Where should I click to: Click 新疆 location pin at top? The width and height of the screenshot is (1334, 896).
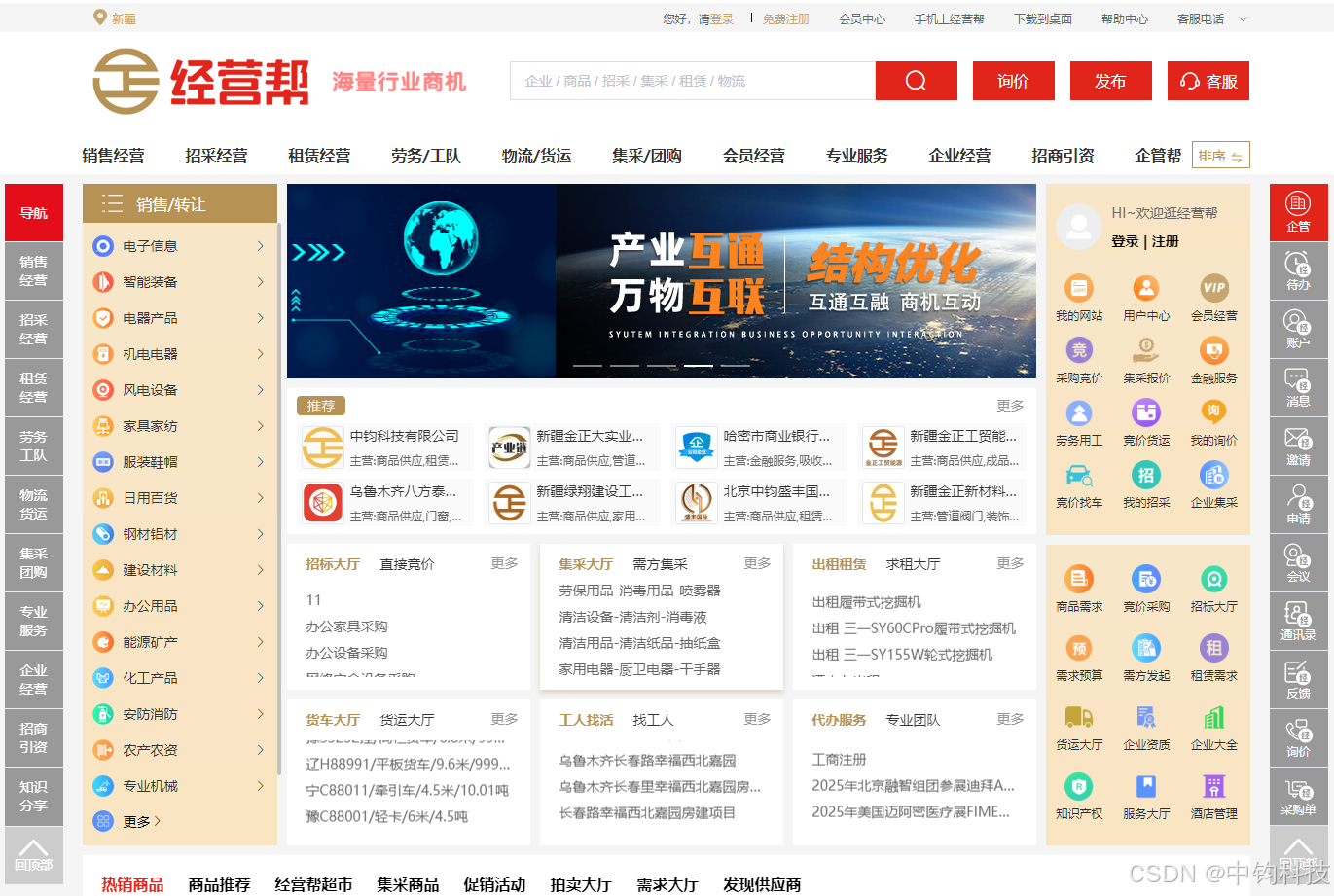[99, 18]
